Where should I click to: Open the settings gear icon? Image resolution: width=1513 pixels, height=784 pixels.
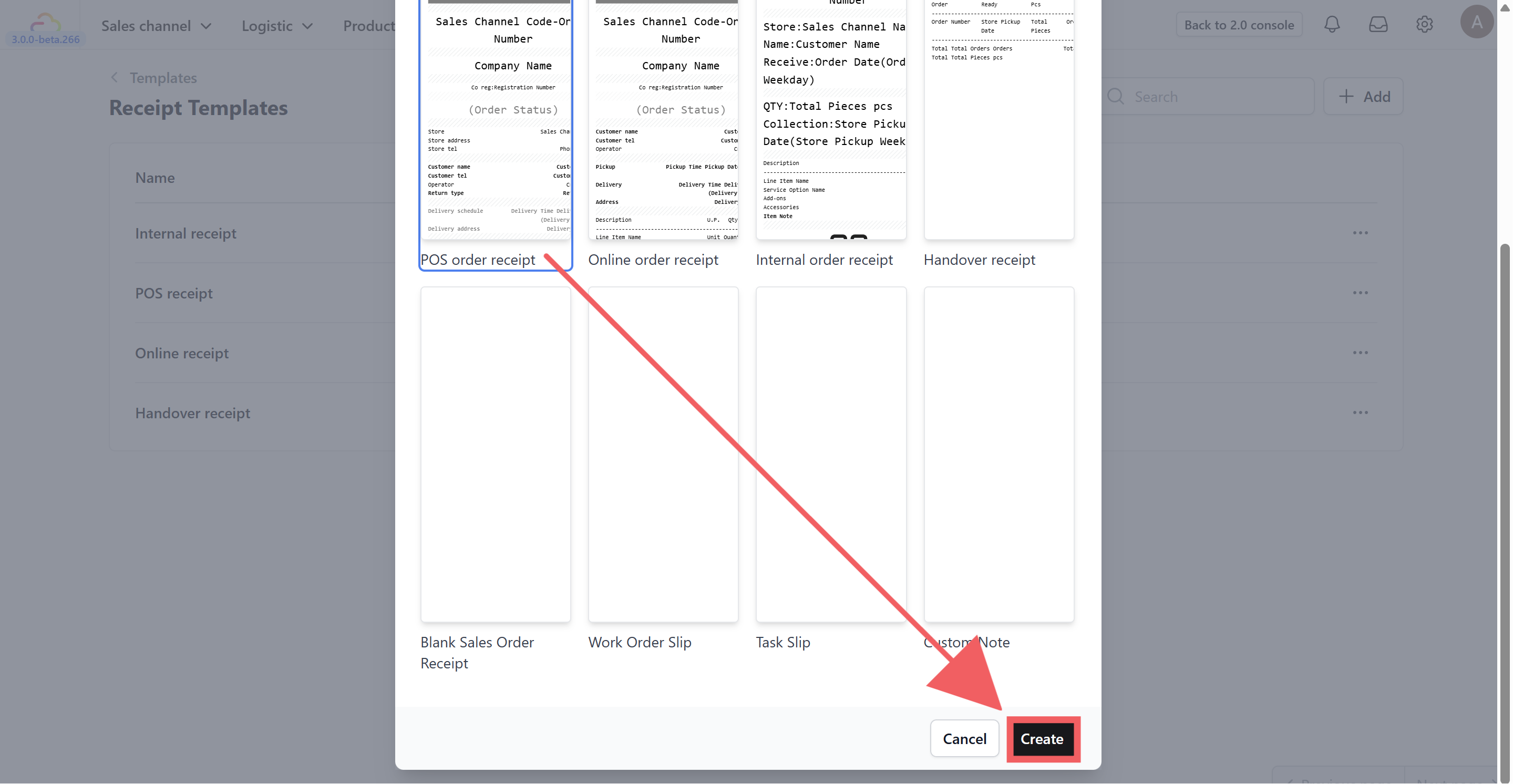point(1424,25)
